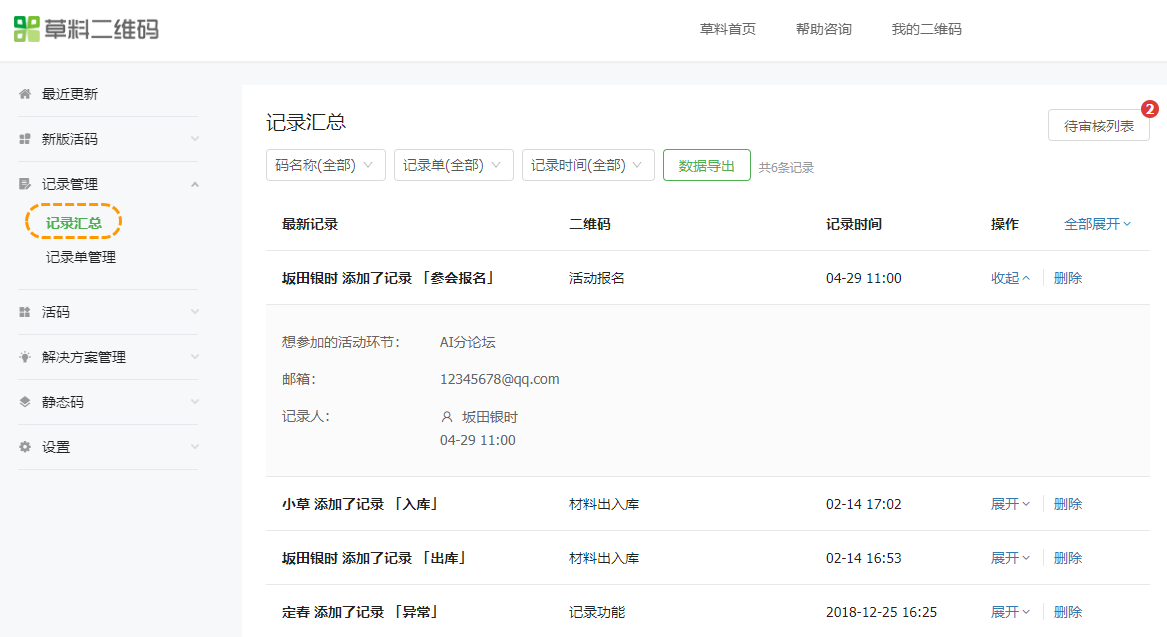
Task: Click the 设置 gear icon
Action: tap(25, 447)
